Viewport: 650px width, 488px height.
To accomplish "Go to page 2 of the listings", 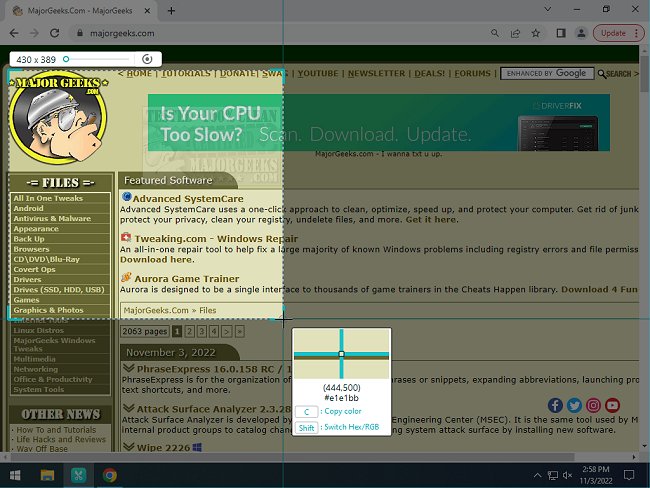I will point(189,331).
